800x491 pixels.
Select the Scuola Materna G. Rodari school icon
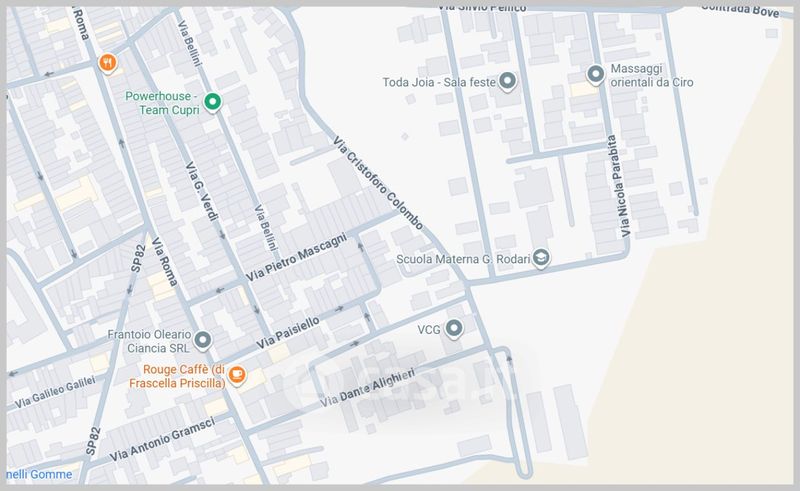click(x=541, y=257)
